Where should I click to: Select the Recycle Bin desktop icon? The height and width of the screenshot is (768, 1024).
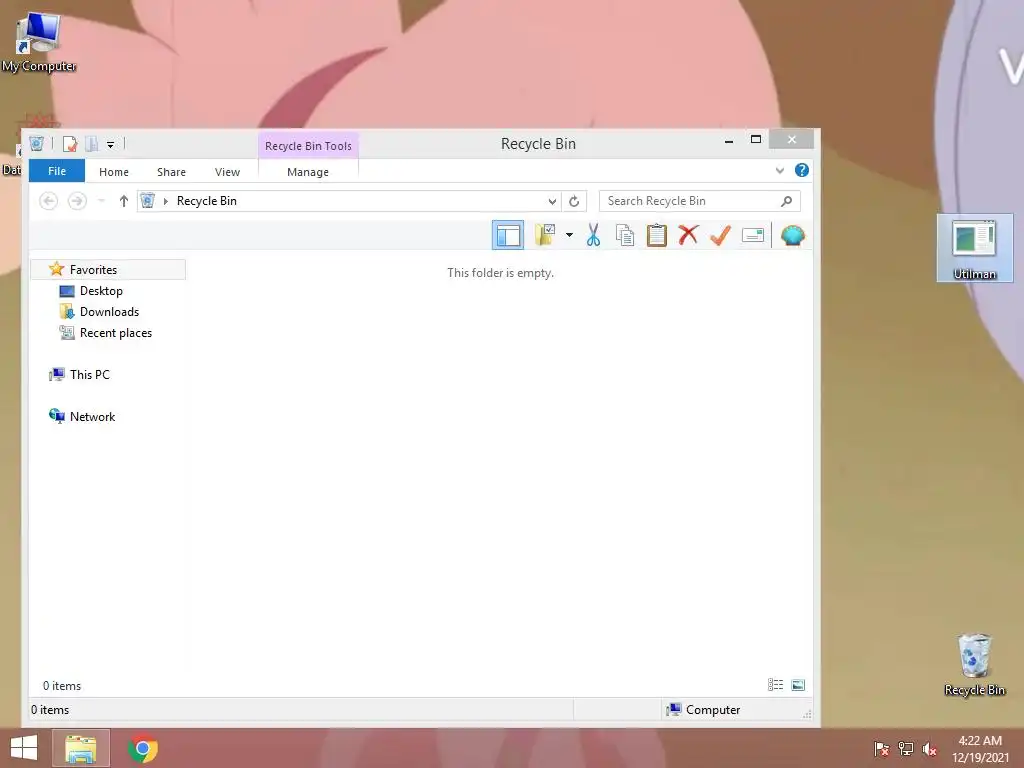(974, 664)
